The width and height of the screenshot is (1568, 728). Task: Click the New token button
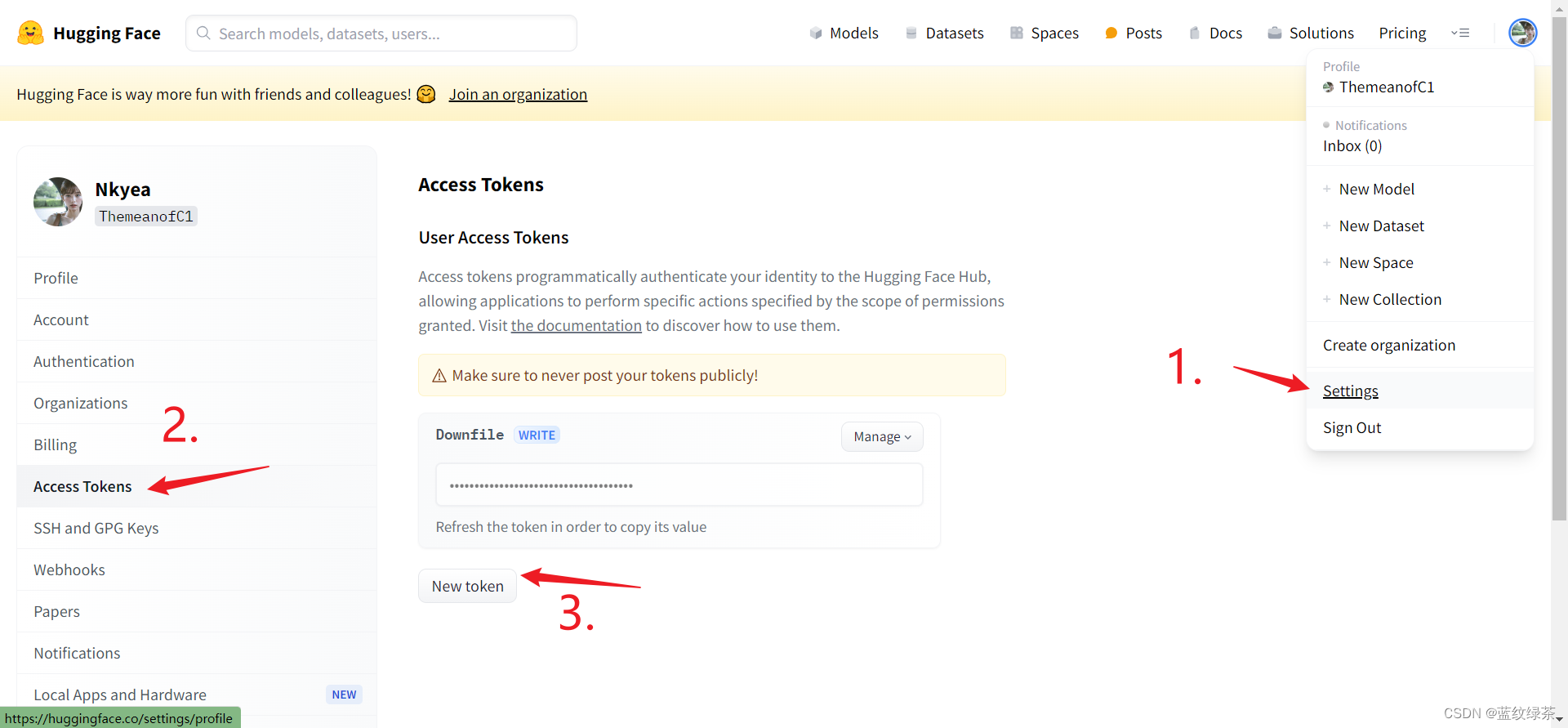coord(467,586)
